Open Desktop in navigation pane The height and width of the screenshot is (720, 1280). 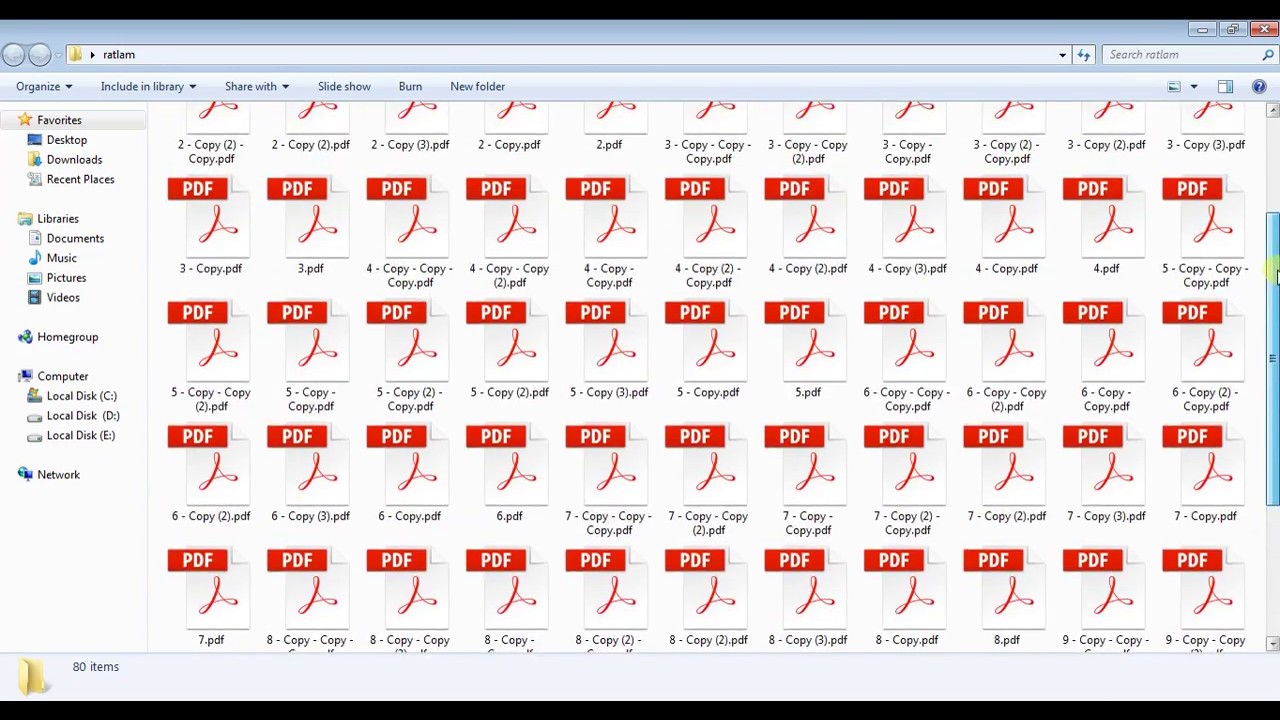pos(66,140)
